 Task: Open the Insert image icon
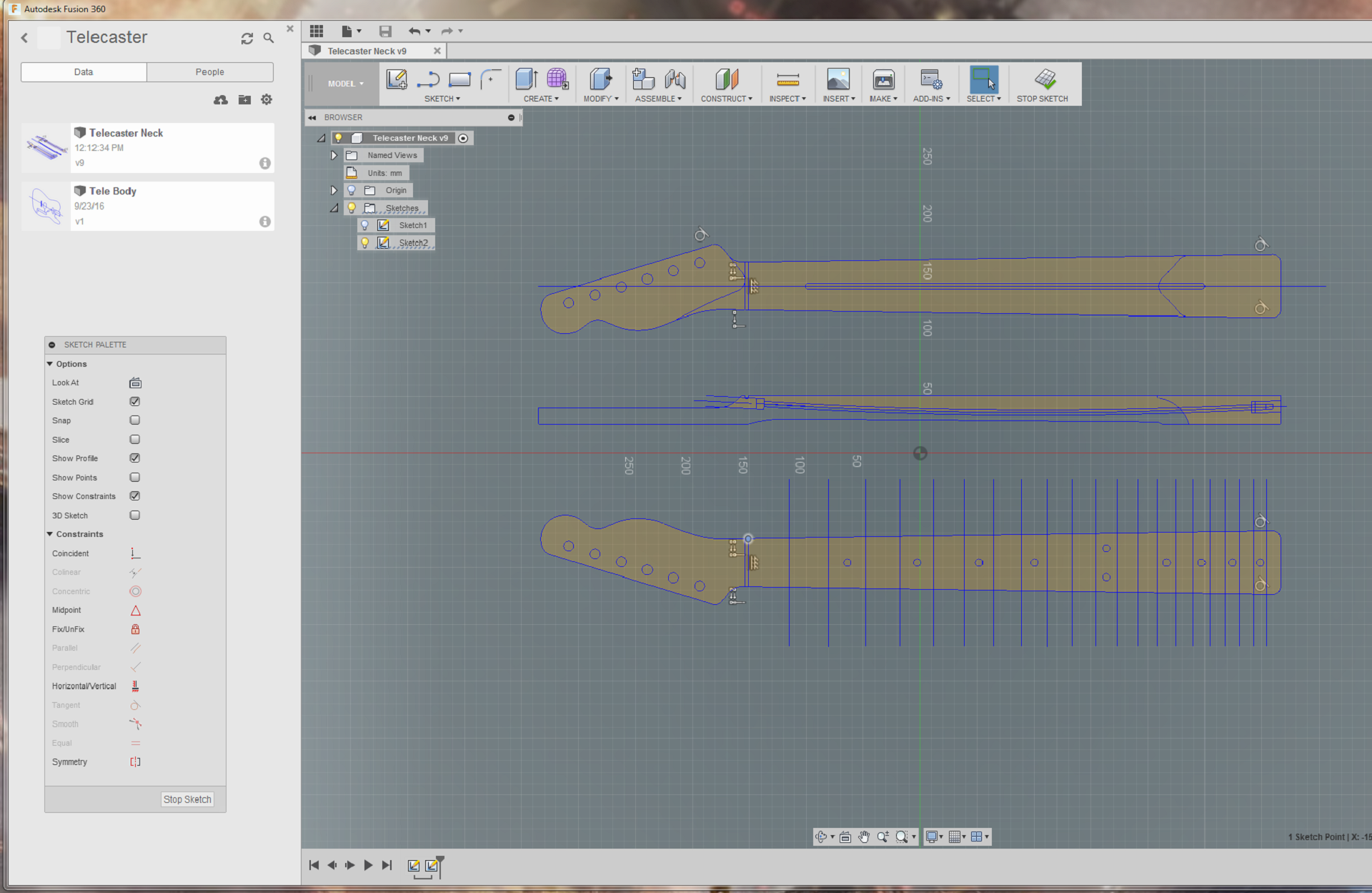838,79
